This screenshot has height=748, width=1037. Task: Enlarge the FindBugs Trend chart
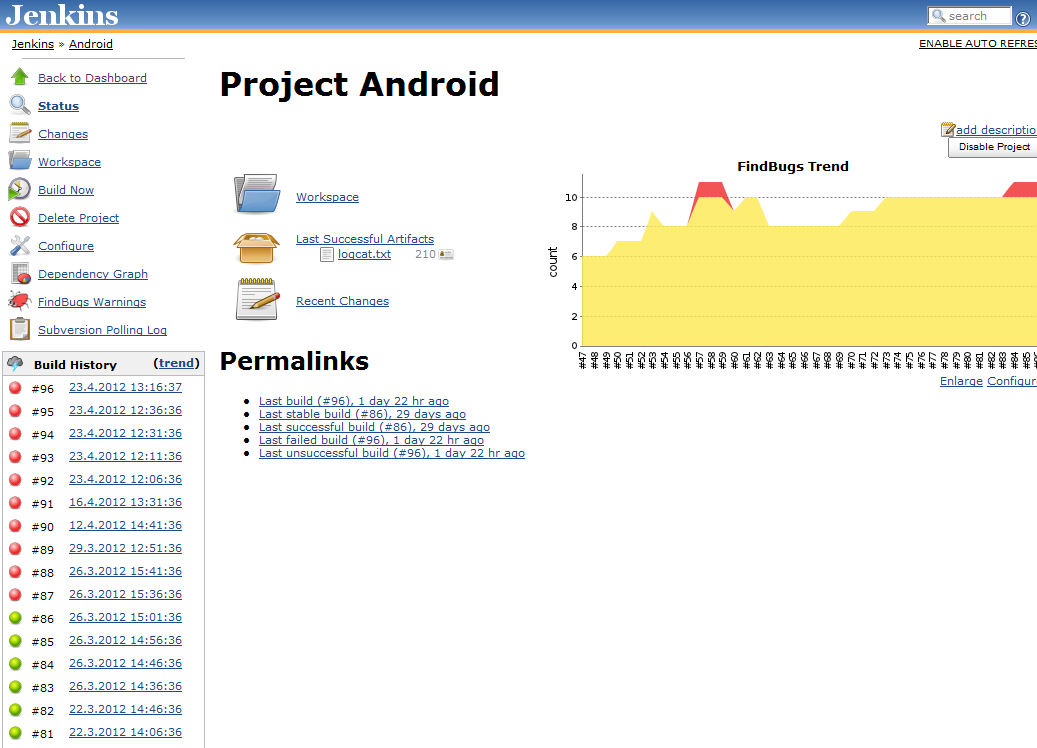(961, 381)
